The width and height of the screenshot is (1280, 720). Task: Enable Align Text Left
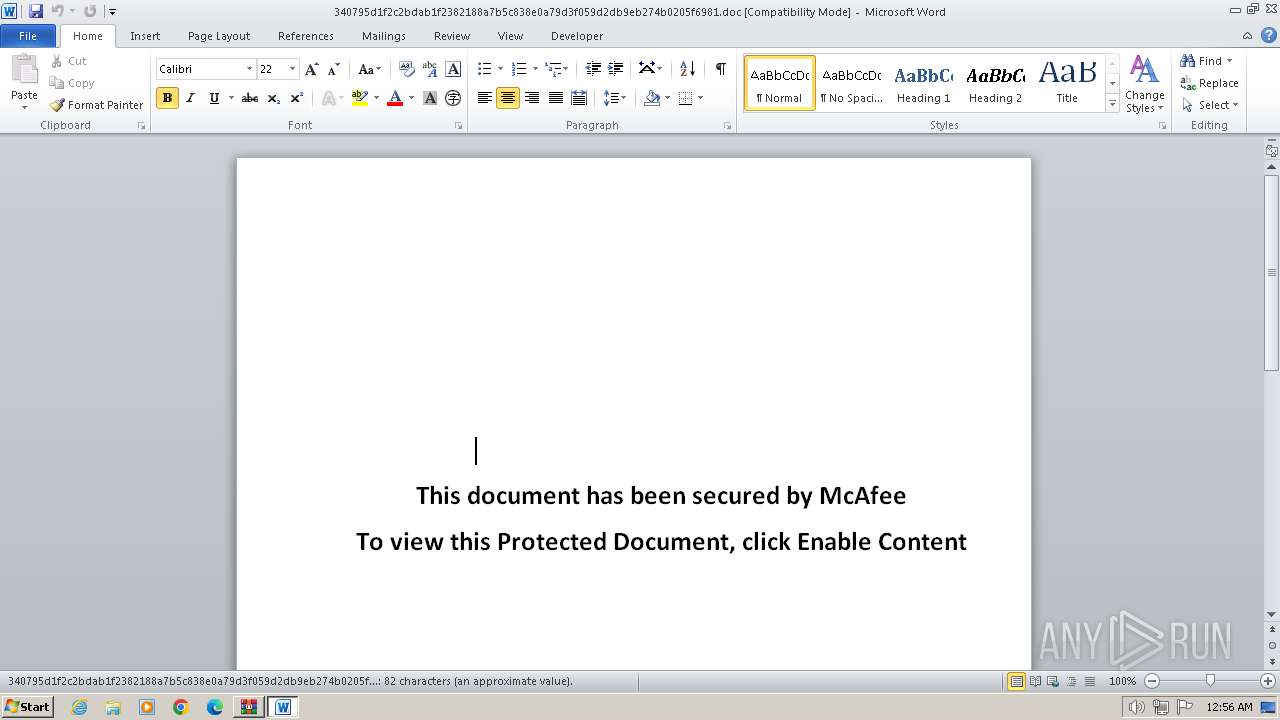(x=485, y=98)
